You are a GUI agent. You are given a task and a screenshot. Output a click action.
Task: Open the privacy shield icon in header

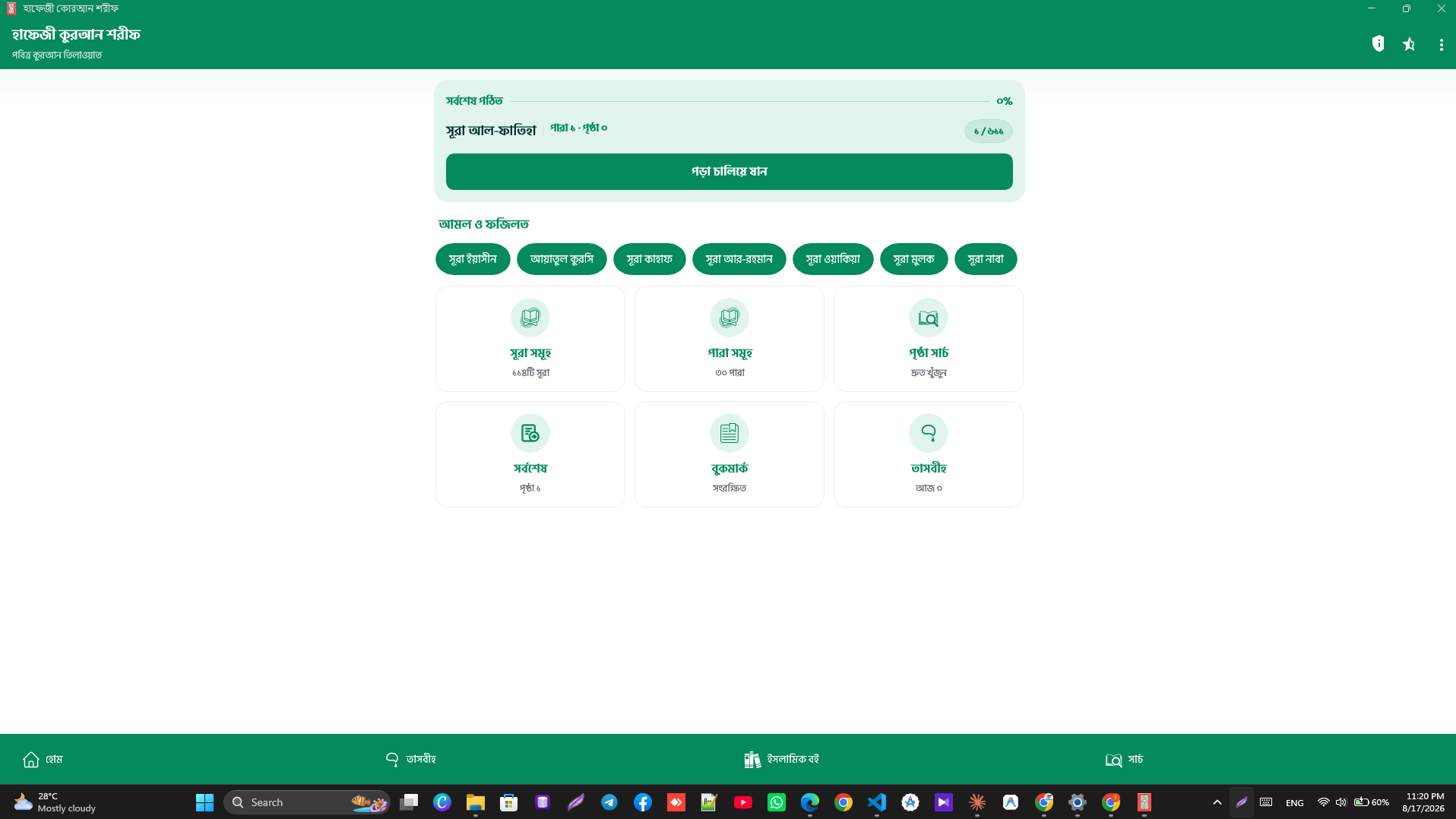(x=1378, y=44)
